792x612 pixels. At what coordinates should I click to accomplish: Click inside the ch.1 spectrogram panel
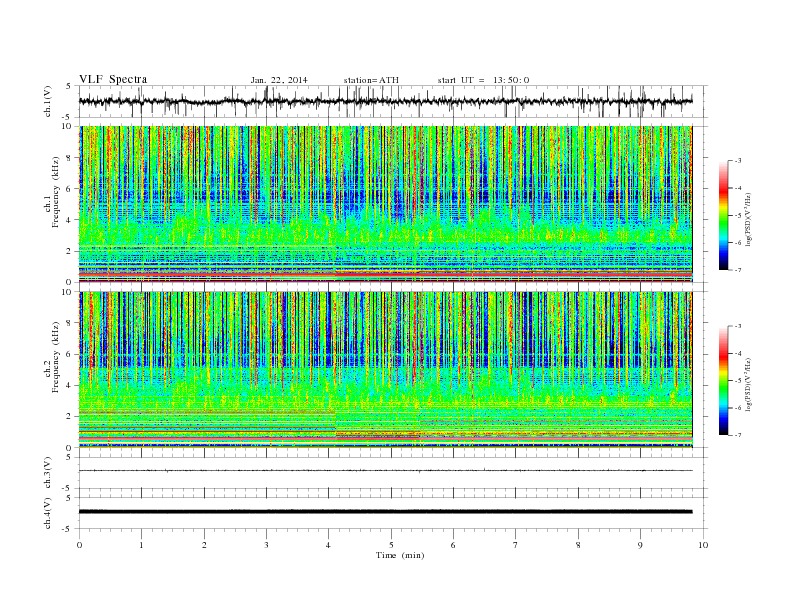pyautogui.click(x=385, y=204)
